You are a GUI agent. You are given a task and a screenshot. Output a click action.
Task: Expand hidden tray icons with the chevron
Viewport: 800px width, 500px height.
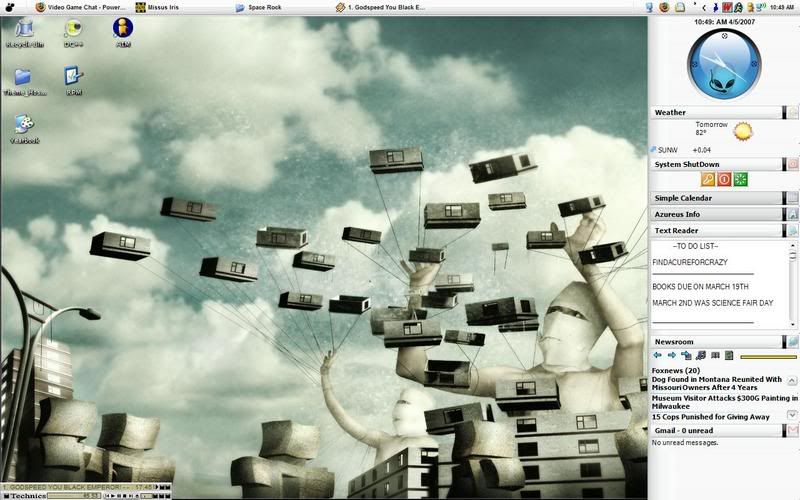click(x=704, y=8)
